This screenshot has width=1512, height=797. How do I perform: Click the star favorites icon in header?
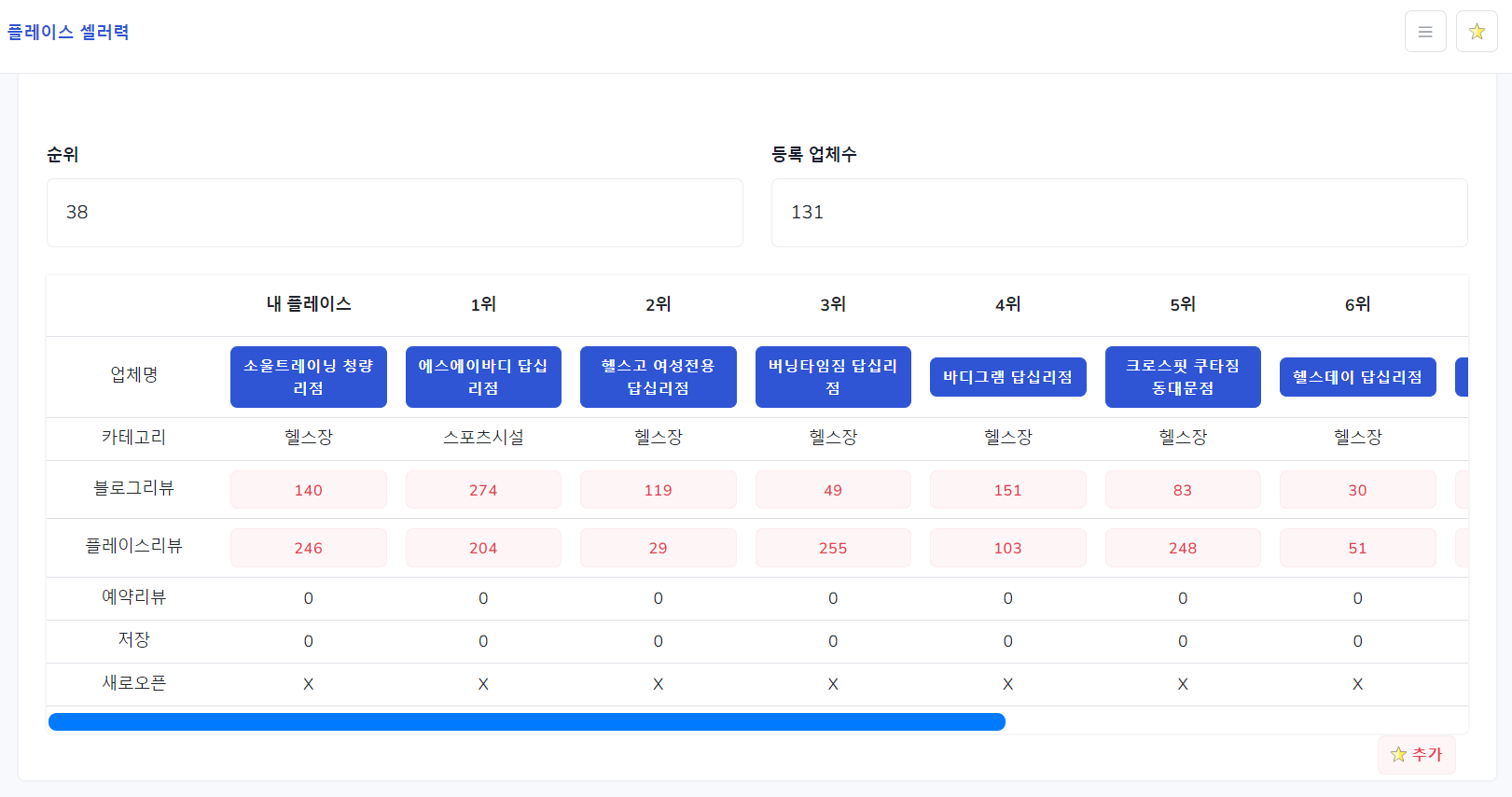(x=1477, y=32)
